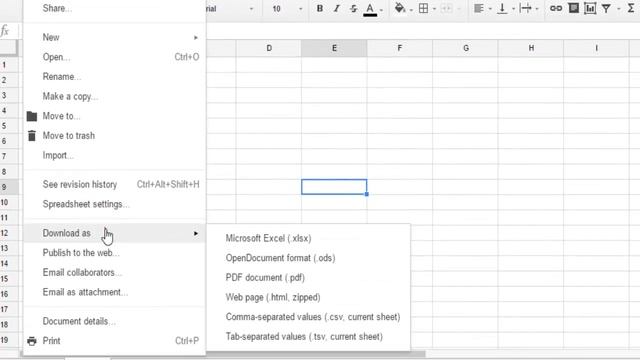The width and height of the screenshot is (640, 360).
Task: Select column D header
Action: click(x=269, y=48)
